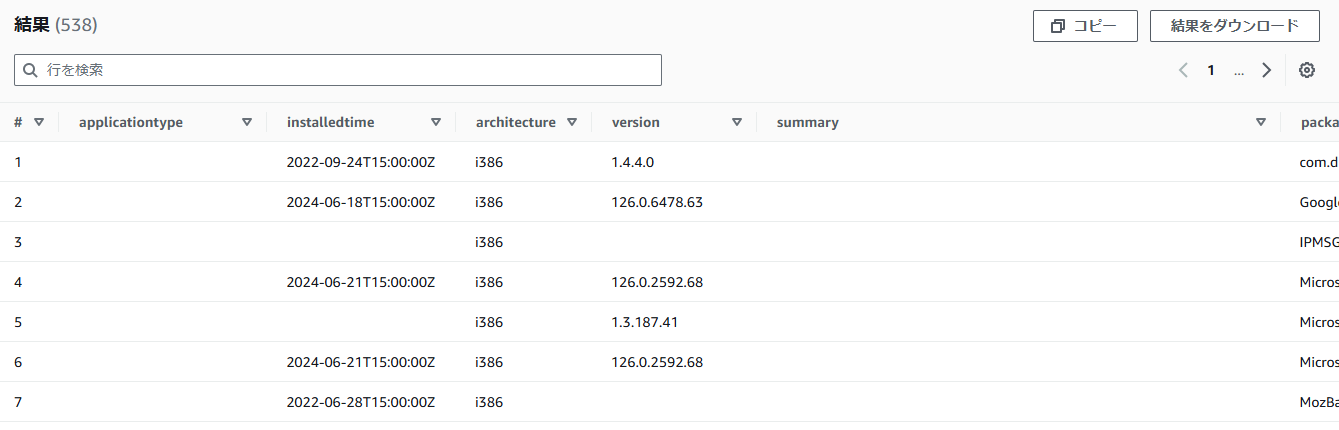Viewport: 1339px width, 430px height.
Task: Select i386 cell in row 3
Action: click(490, 242)
